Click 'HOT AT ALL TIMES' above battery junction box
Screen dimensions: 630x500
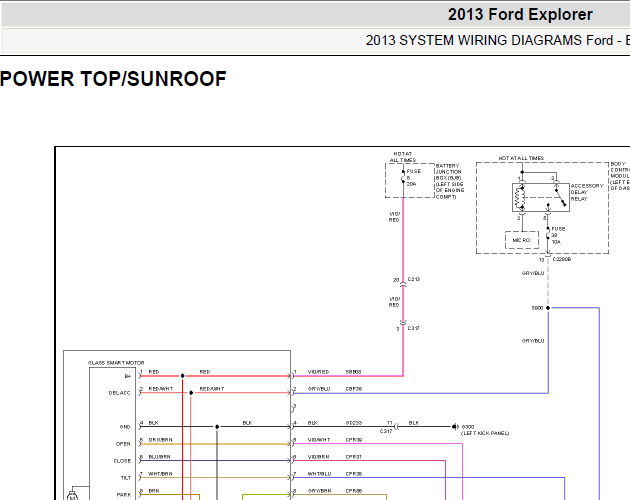(403, 157)
